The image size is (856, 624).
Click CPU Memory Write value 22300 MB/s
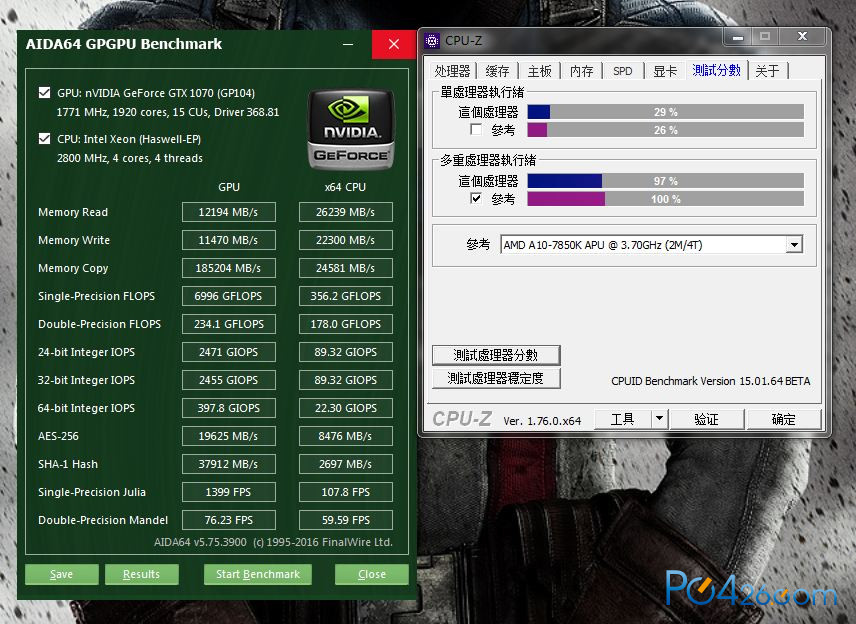(346, 240)
